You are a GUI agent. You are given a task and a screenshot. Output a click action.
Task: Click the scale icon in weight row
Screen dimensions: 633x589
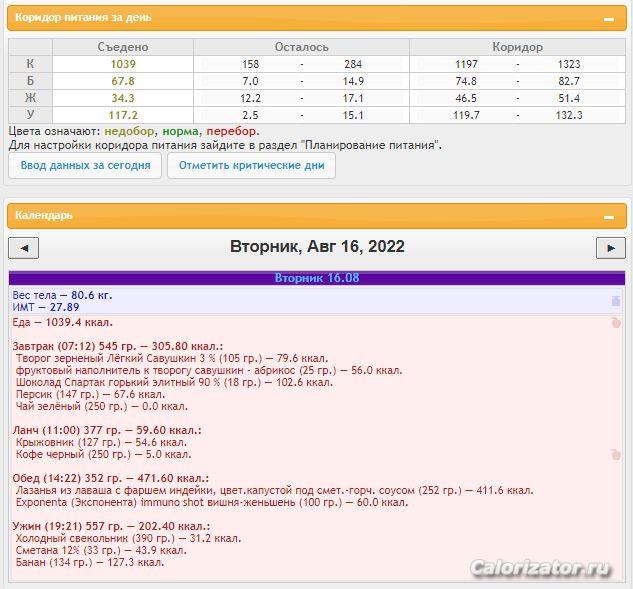[615, 301]
